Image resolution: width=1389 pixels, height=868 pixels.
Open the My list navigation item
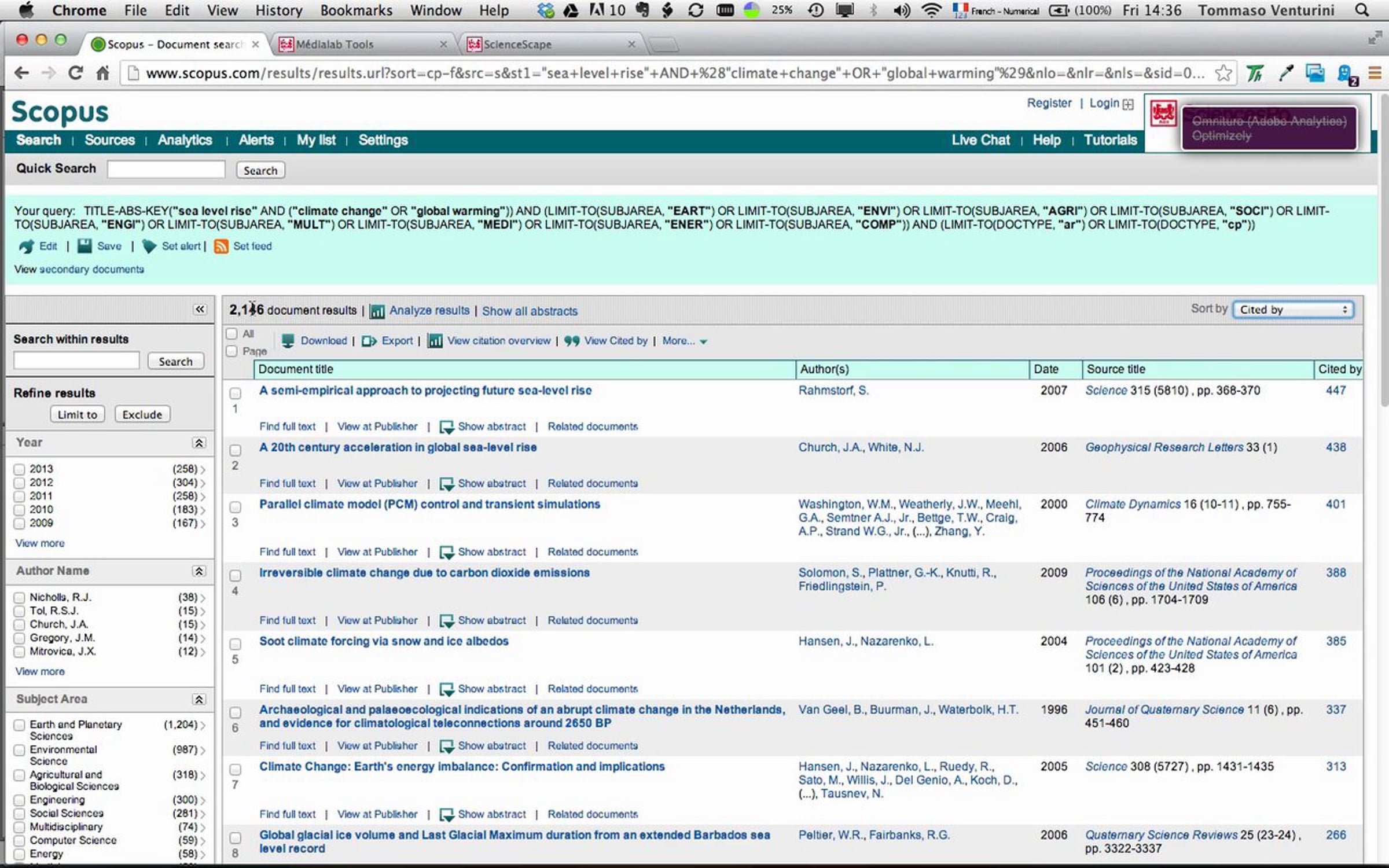[316, 140]
